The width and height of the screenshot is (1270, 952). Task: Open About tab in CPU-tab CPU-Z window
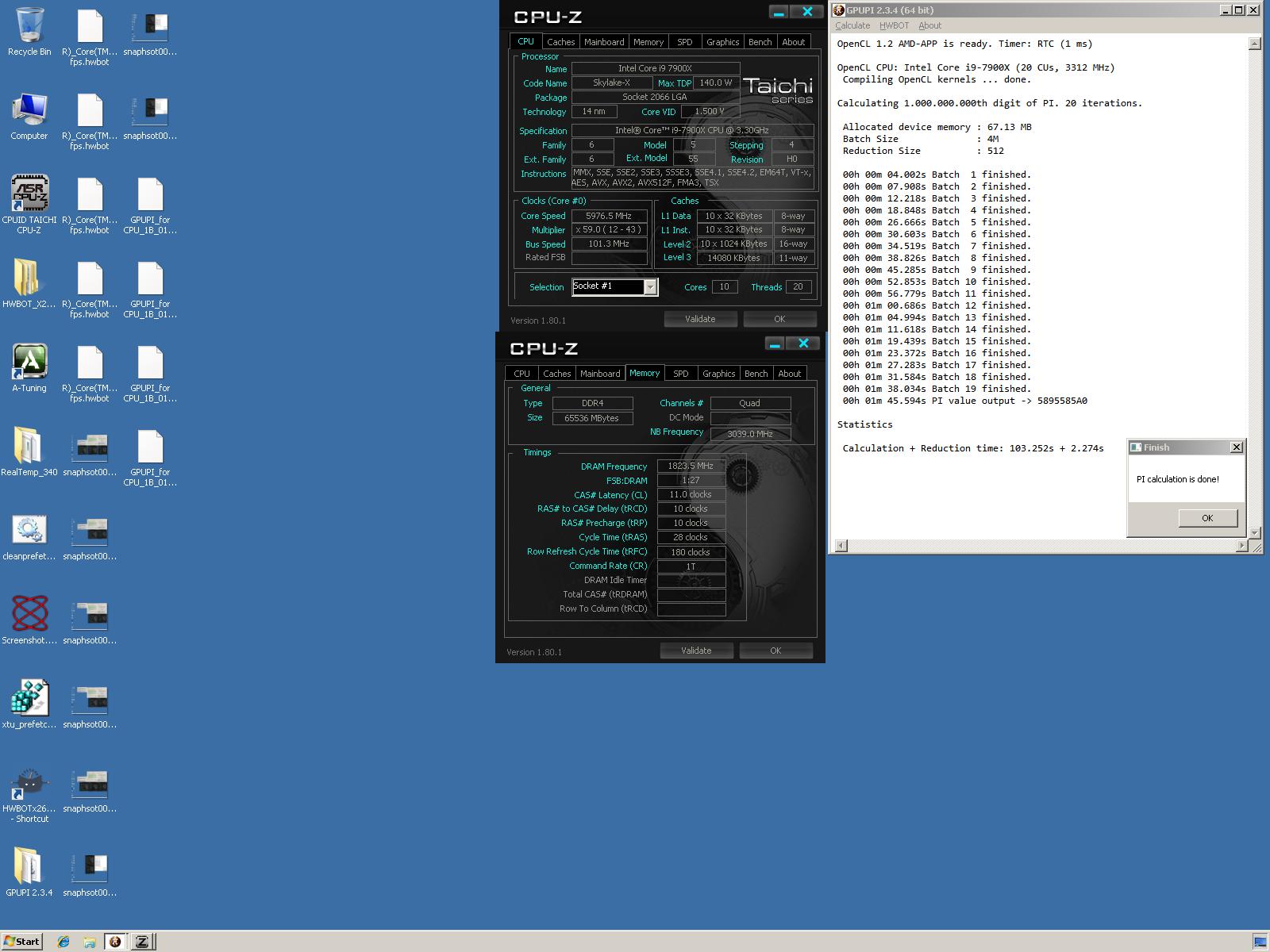pyautogui.click(x=793, y=42)
